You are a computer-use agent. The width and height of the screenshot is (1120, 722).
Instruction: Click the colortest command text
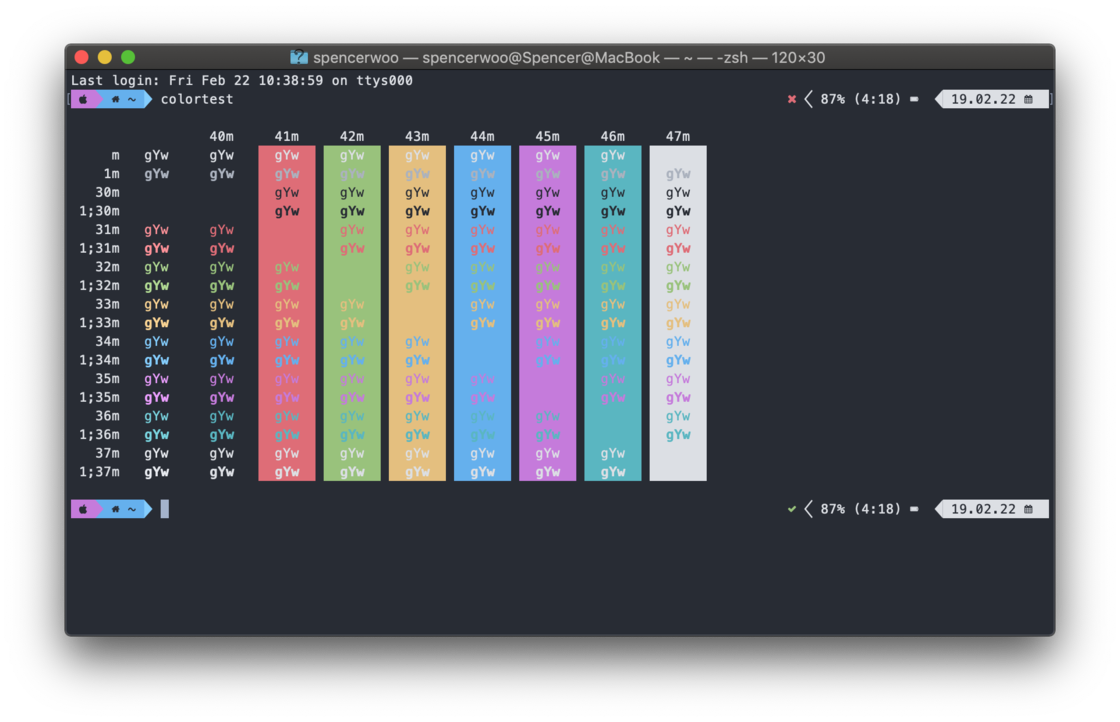(196, 99)
